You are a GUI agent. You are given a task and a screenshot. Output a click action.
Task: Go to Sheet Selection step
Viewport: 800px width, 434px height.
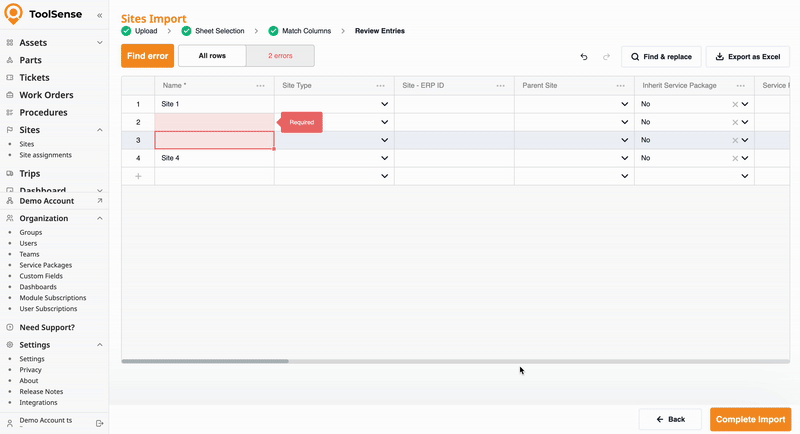tap(213, 31)
